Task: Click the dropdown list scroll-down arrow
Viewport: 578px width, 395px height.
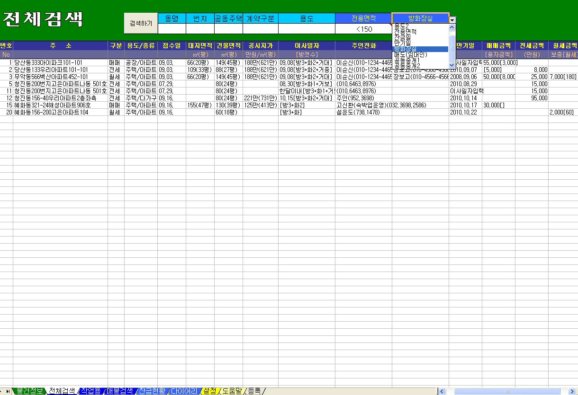Action: [x=452, y=66]
